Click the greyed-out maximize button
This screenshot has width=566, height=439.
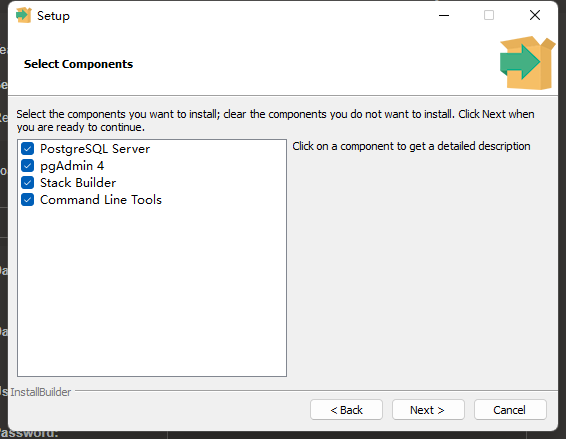pos(489,15)
